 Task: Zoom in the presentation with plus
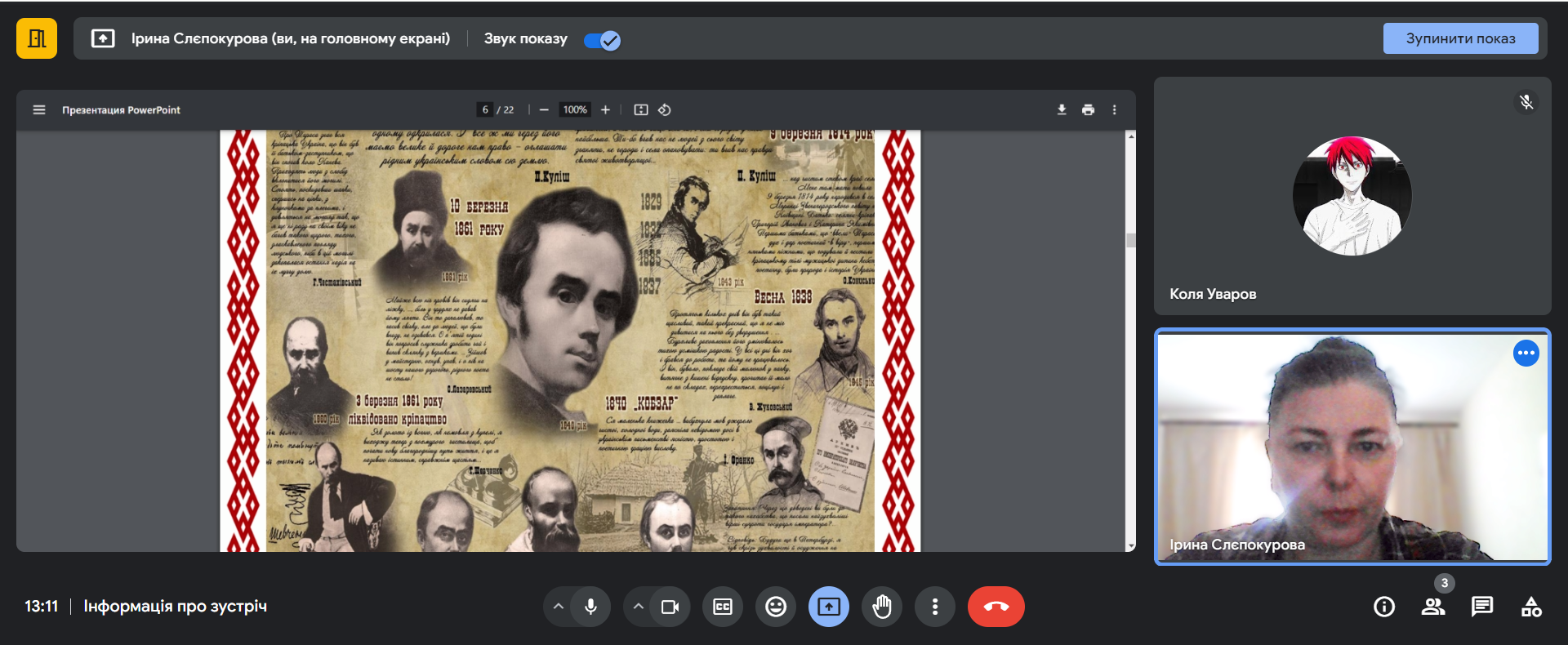(605, 109)
